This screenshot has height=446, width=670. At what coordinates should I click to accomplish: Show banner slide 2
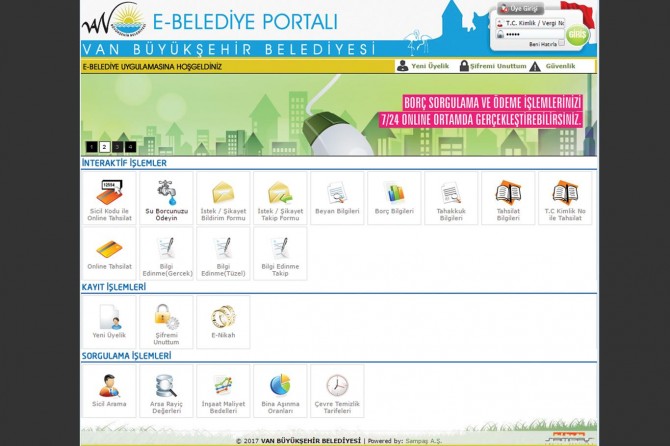click(x=105, y=147)
